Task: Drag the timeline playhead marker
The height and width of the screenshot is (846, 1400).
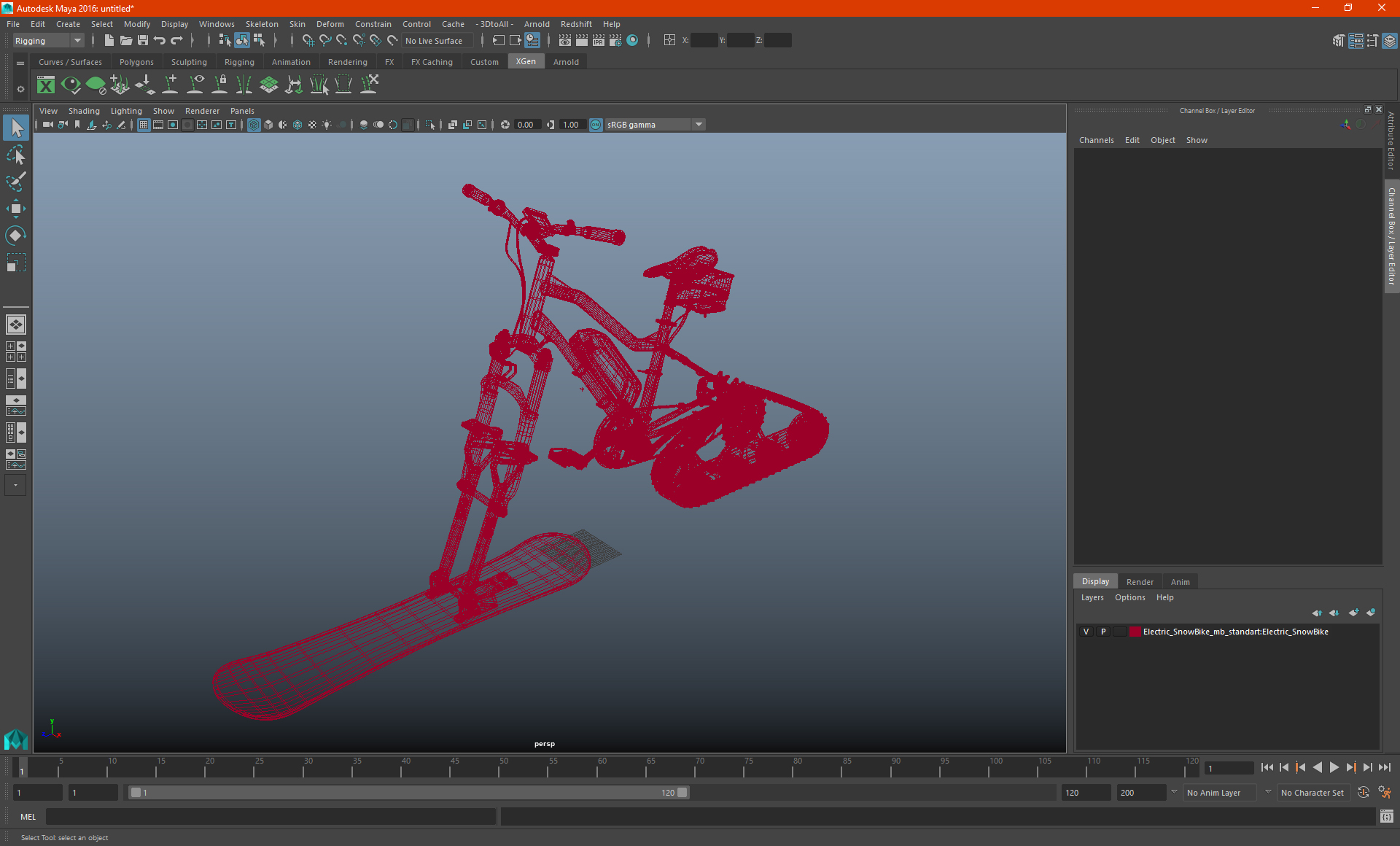Action: [21, 769]
